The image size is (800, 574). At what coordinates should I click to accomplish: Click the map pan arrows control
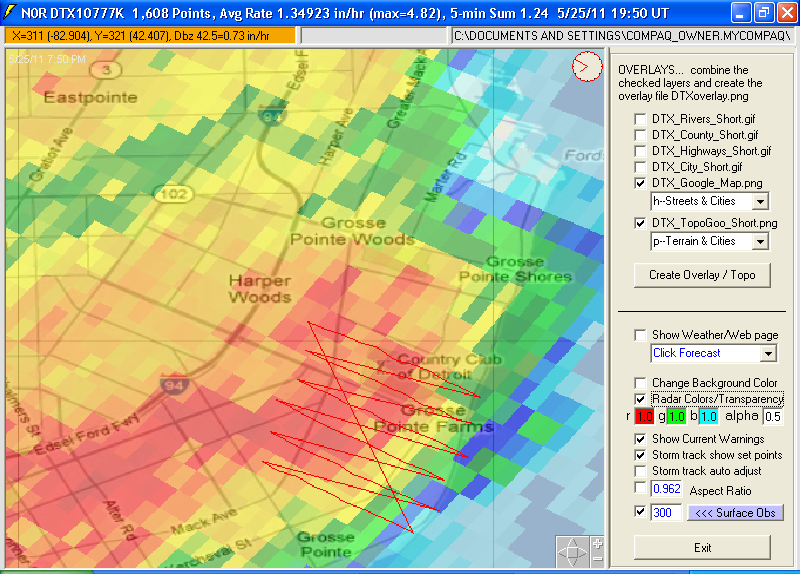[574, 552]
